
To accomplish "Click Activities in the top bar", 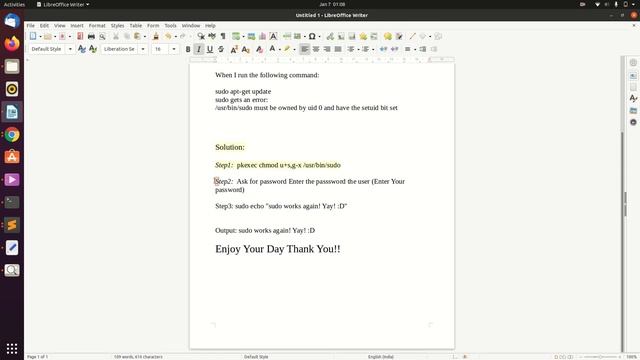I will tap(14, 4).
